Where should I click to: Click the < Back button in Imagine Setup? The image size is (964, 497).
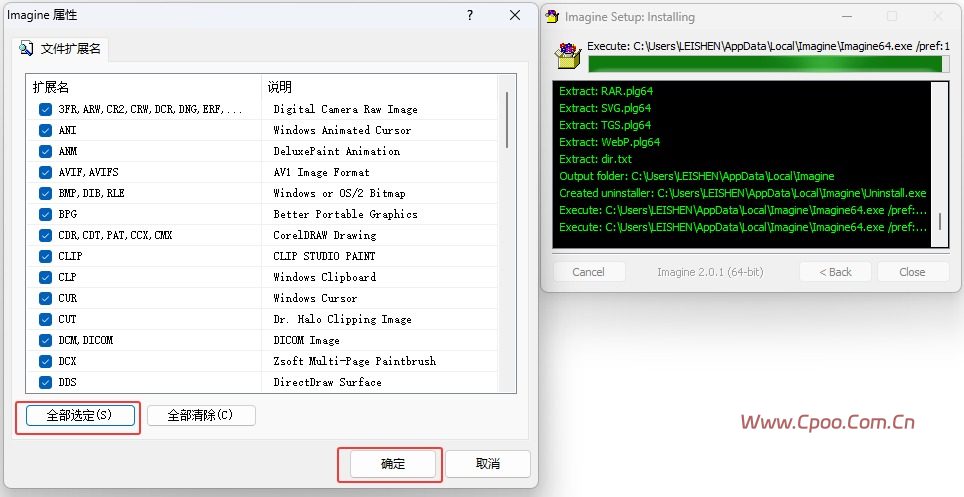coord(835,272)
